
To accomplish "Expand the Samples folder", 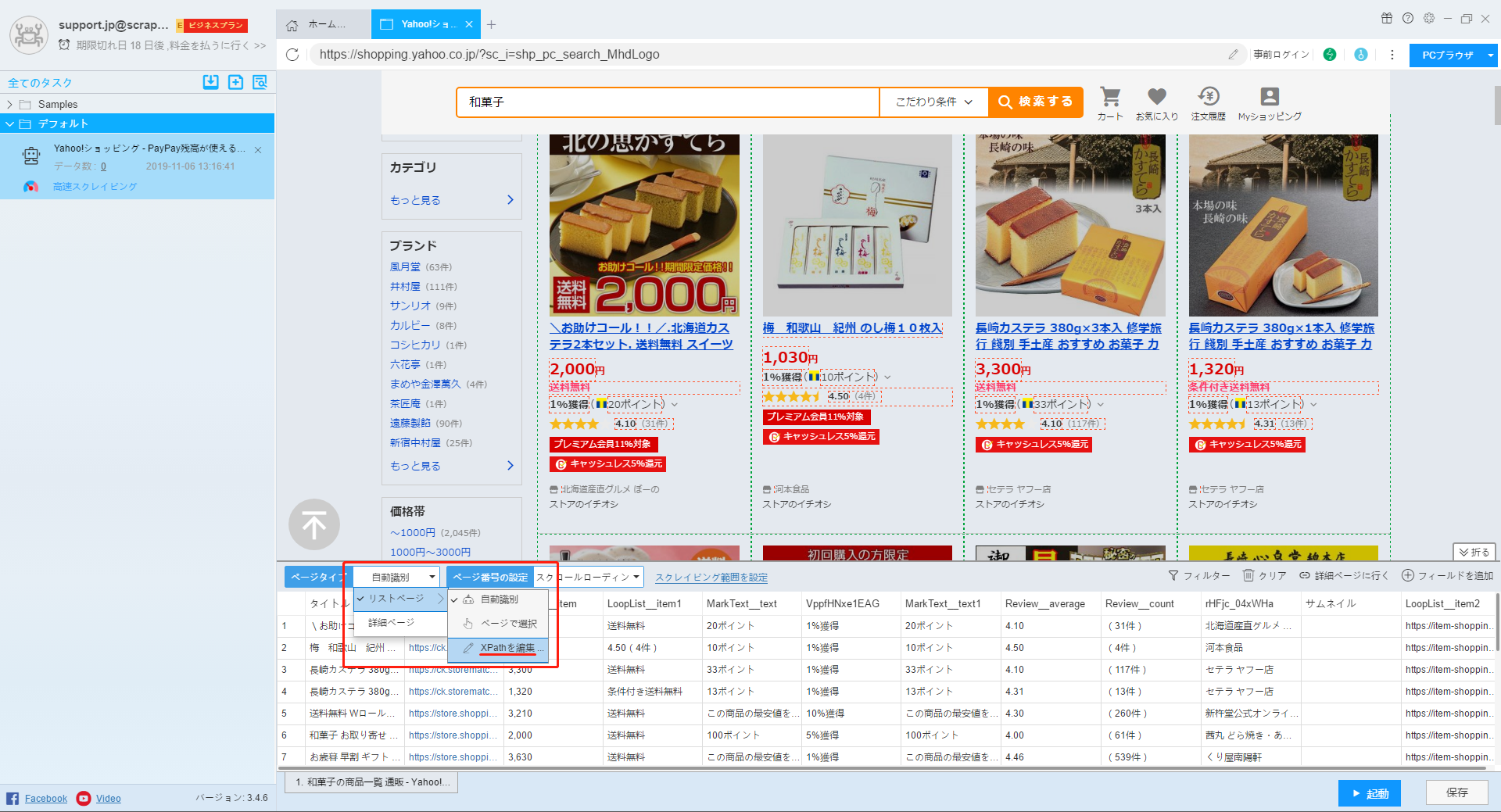I will coord(9,104).
